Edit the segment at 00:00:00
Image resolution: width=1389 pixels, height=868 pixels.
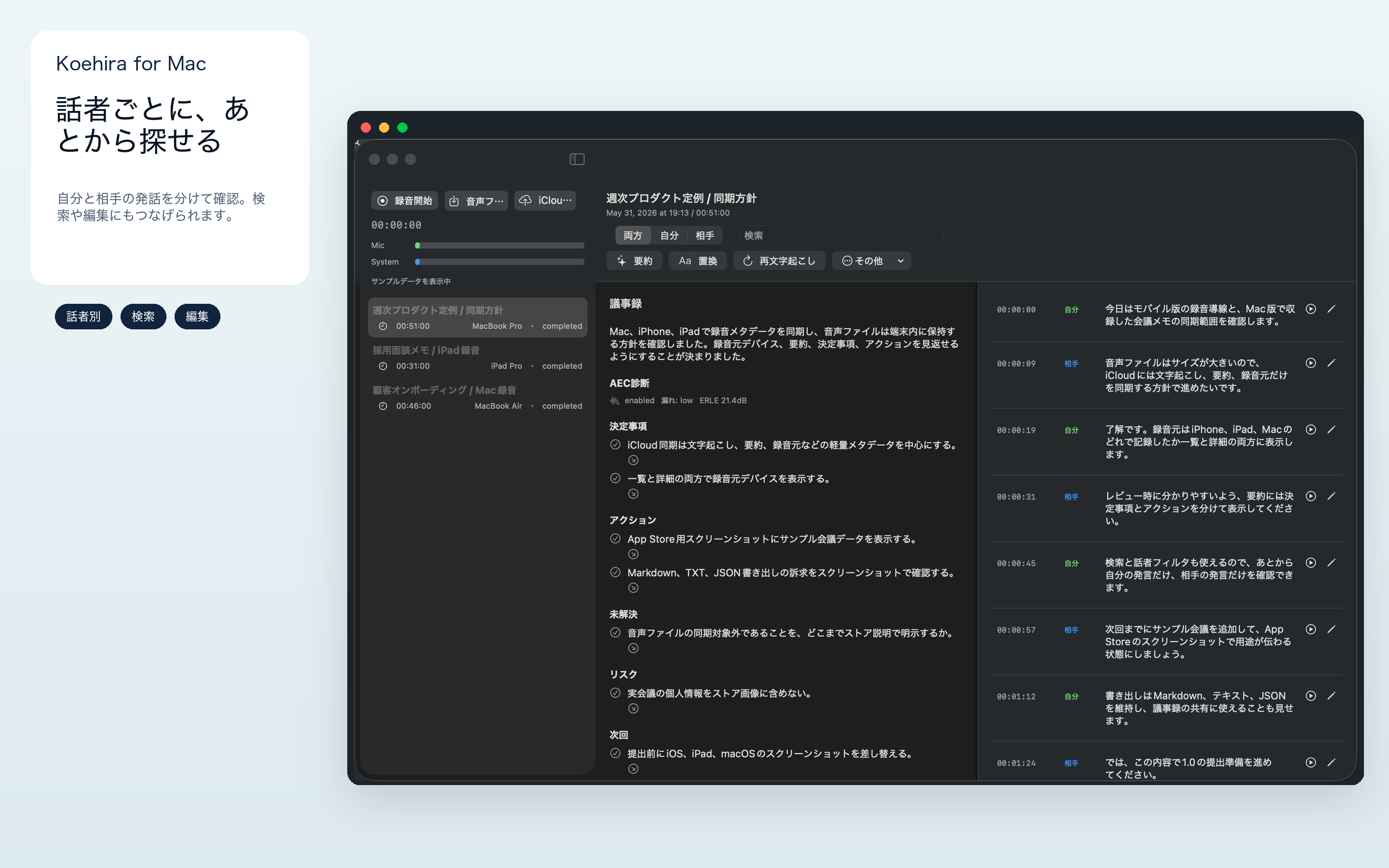click(x=1331, y=309)
